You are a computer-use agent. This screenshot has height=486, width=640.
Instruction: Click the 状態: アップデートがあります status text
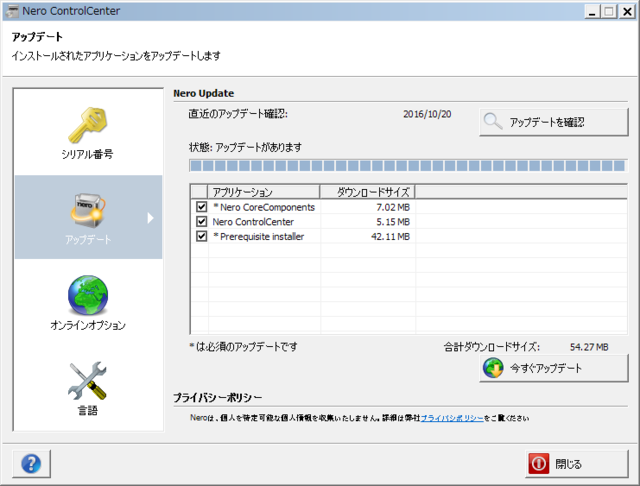click(x=245, y=147)
